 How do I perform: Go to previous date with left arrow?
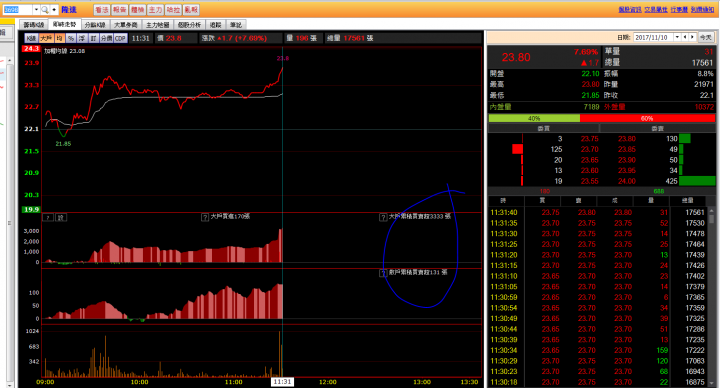(x=685, y=37)
